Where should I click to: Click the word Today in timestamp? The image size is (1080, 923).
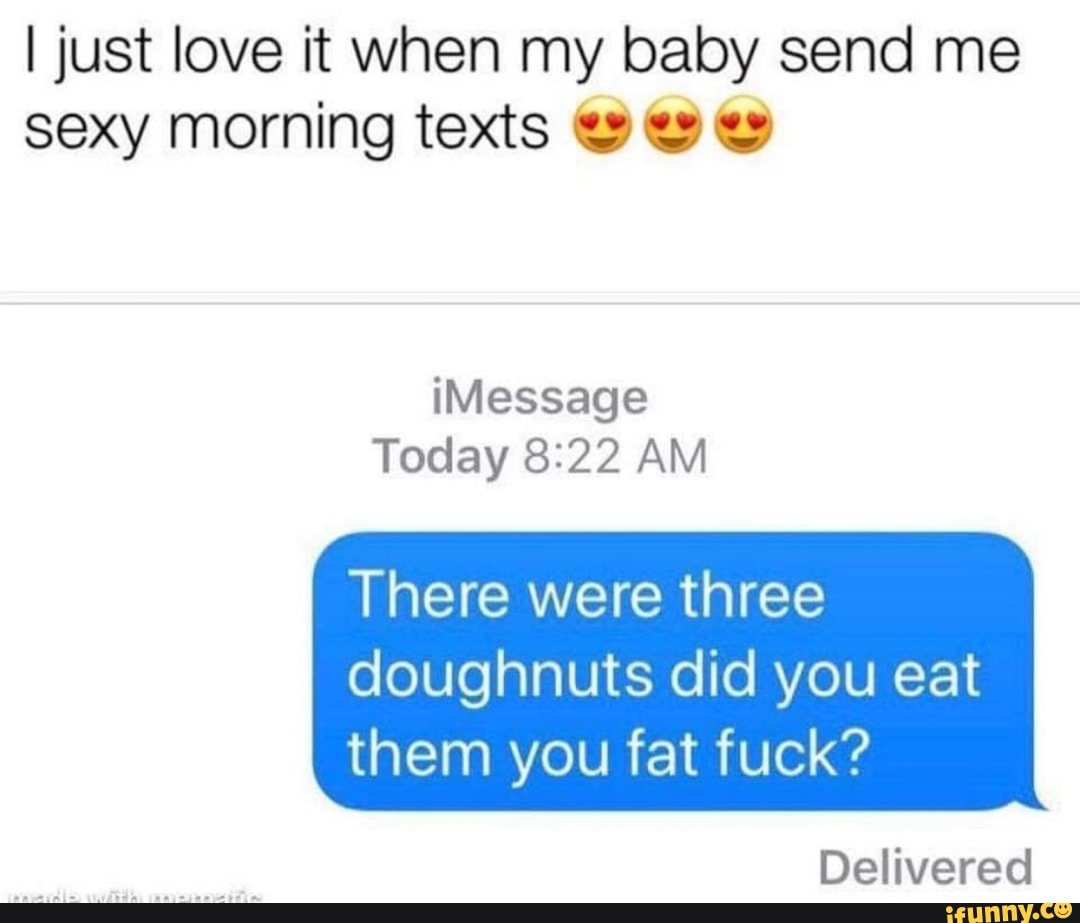[440, 459]
